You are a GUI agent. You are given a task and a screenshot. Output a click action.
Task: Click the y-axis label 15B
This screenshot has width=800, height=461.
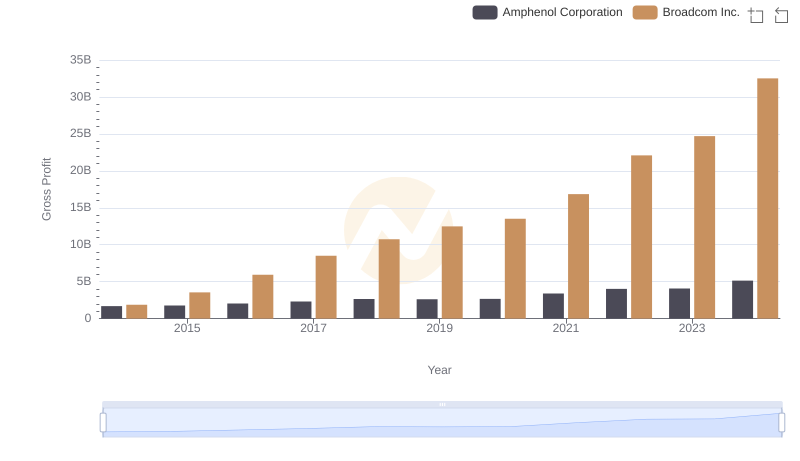[81, 208]
